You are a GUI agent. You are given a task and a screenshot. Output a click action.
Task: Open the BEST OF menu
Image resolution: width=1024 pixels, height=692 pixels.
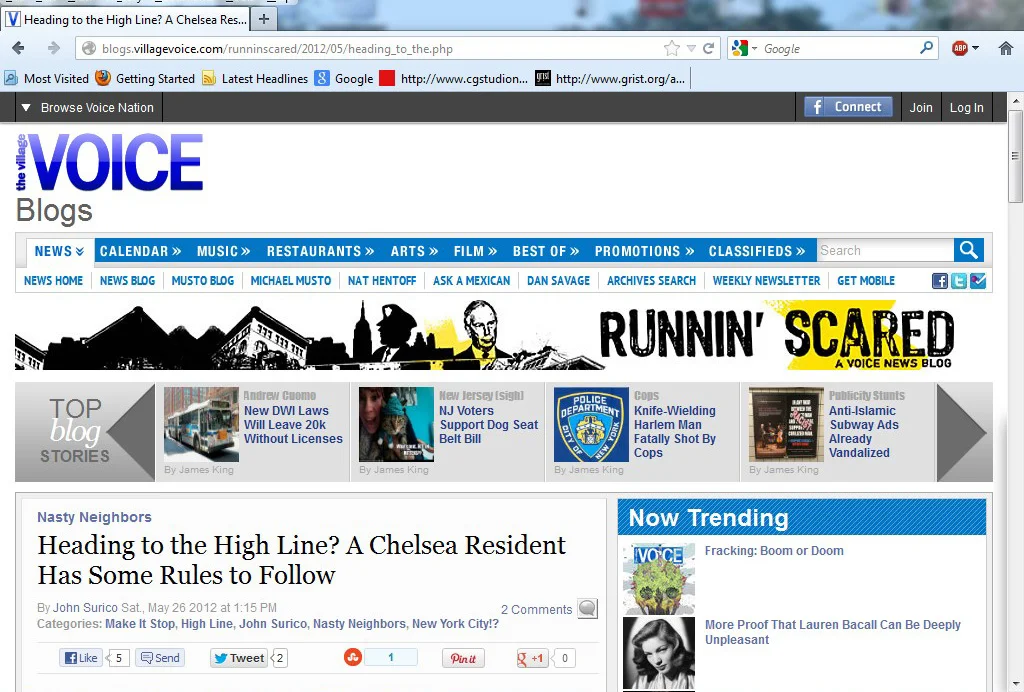click(x=546, y=251)
